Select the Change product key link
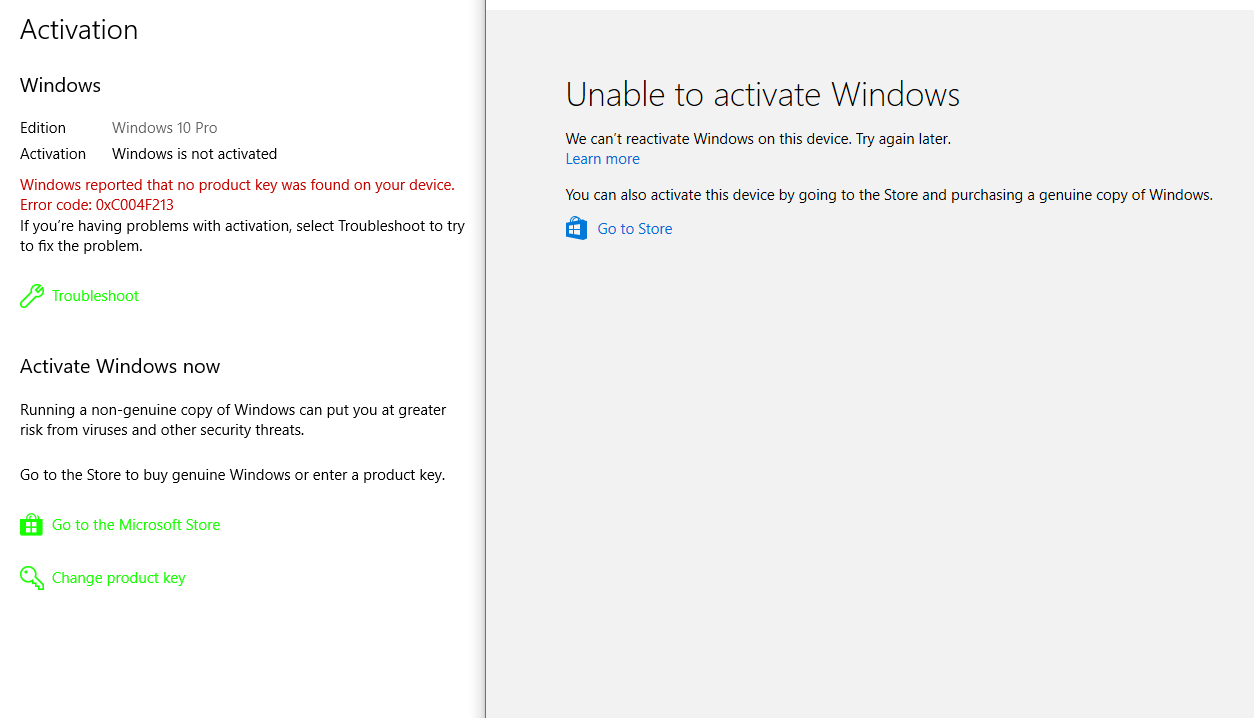Image resolution: width=1254 pixels, height=718 pixels. [x=119, y=578]
